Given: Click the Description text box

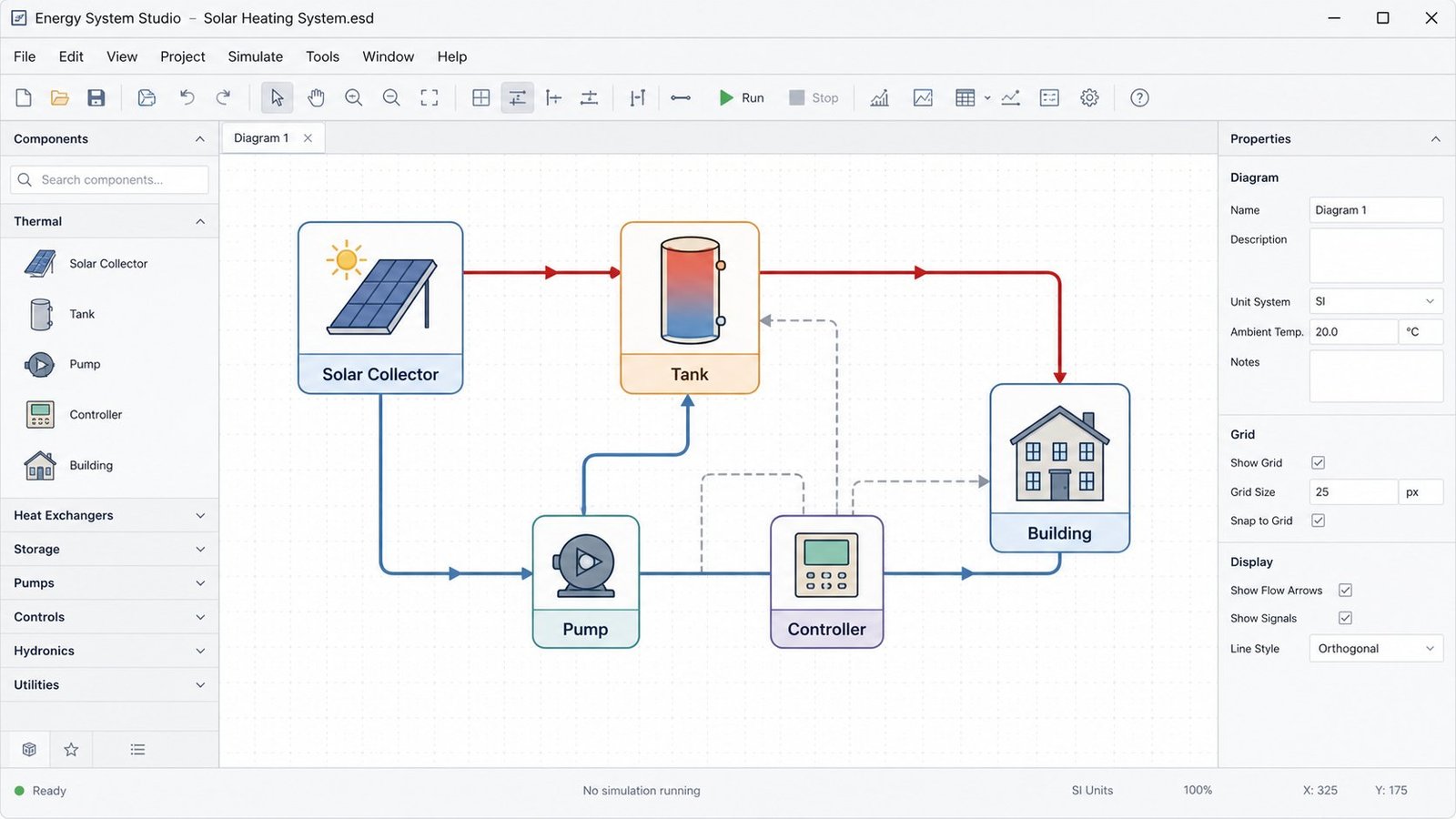Looking at the screenshot, I should click(1376, 256).
